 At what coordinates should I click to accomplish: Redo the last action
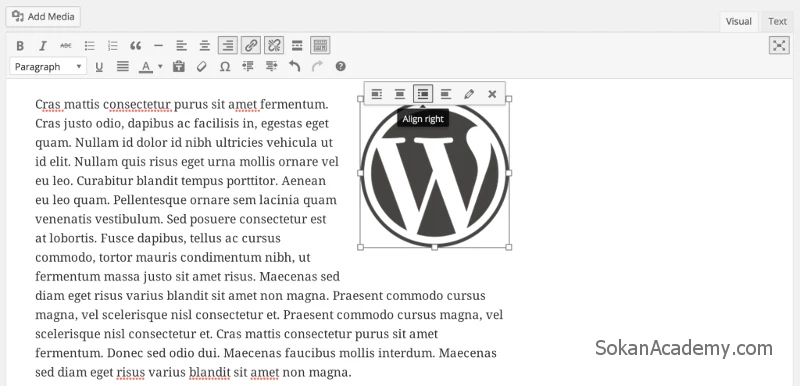(317, 67)
